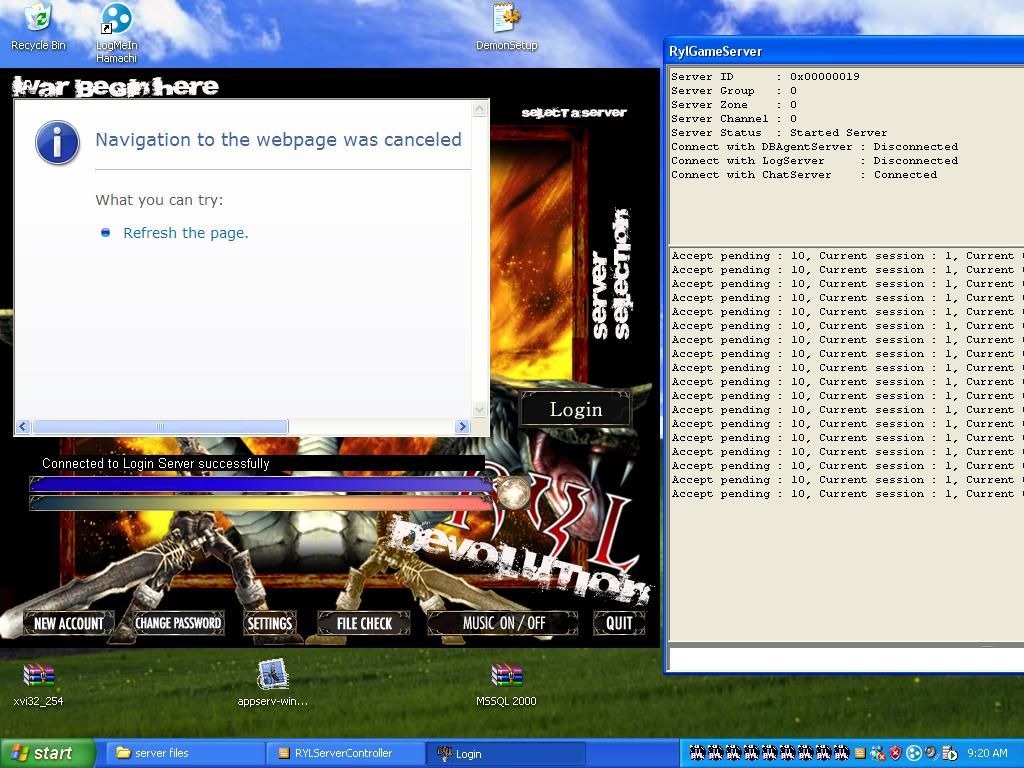1024x768 pixels.
Task: Click the horizontal scrollbar right arrow in the web panel
Action: [x=462, y=427]
